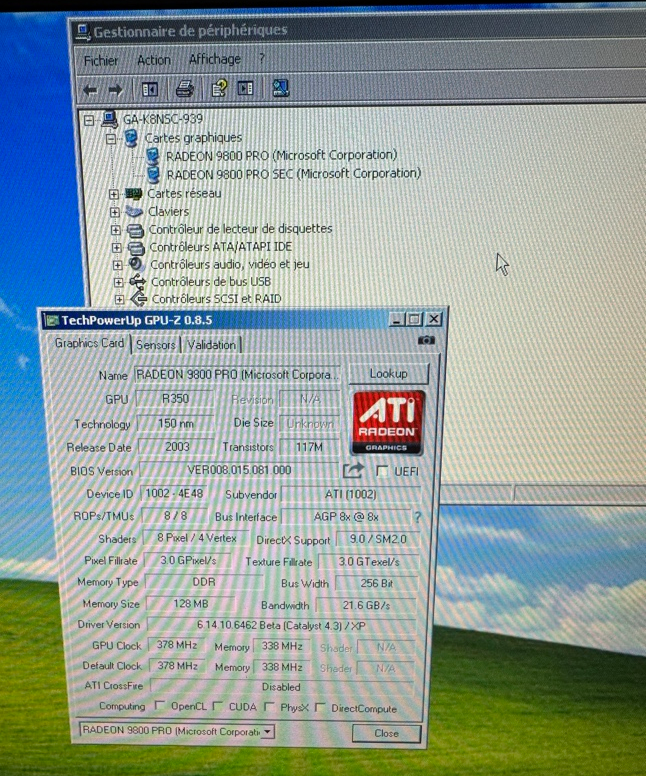Click the Device ID field 1002 - 4E48
This screenshot has width=646, height=776.
[x=174, y=493]
